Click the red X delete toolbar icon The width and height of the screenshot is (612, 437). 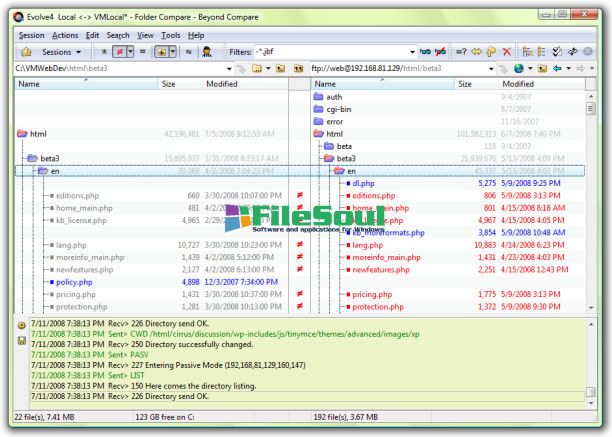click(x=508, y=51)
